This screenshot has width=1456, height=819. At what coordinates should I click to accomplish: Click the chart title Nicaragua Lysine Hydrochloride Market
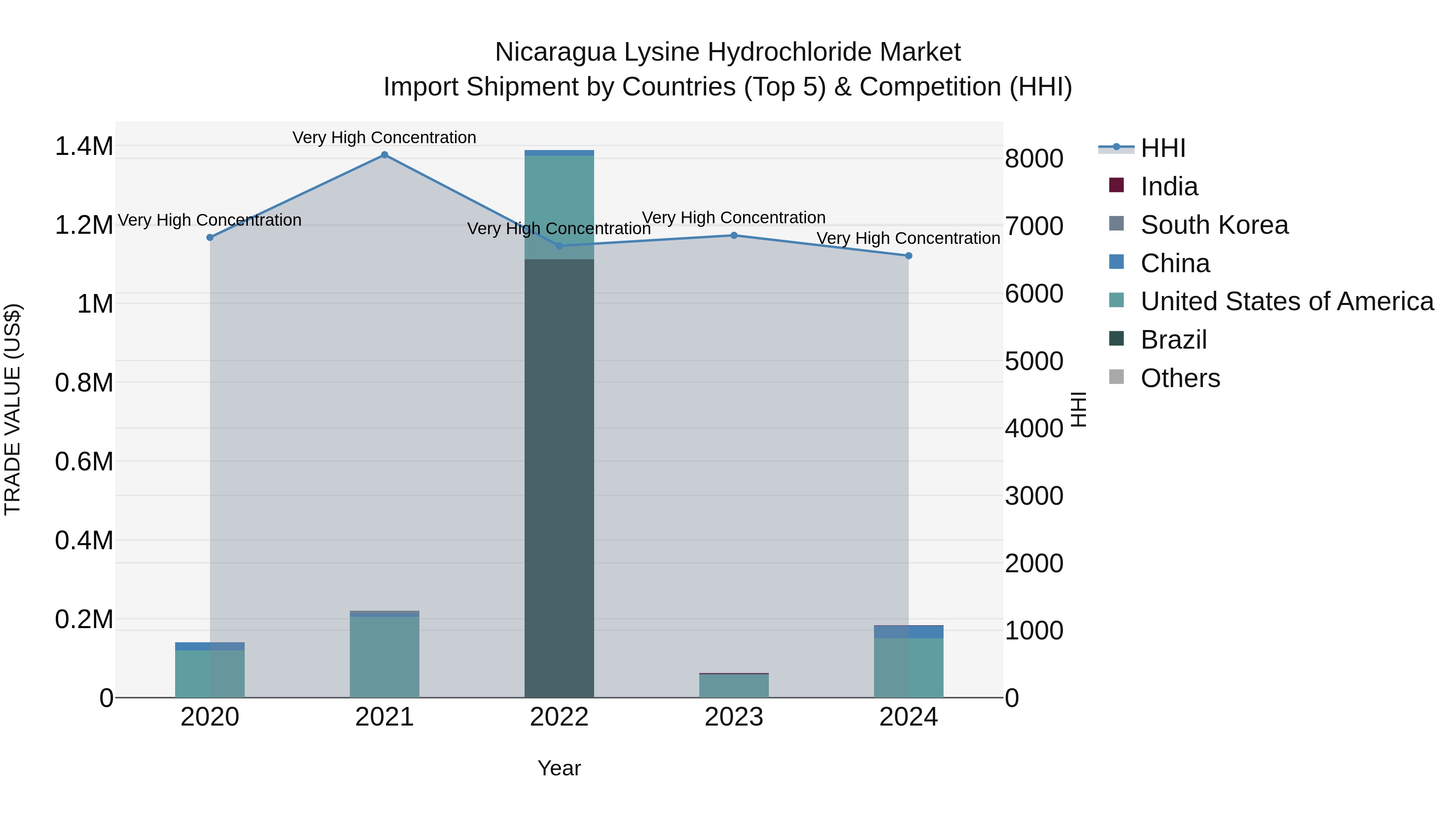pyautogui.click(x=728, y=52)
